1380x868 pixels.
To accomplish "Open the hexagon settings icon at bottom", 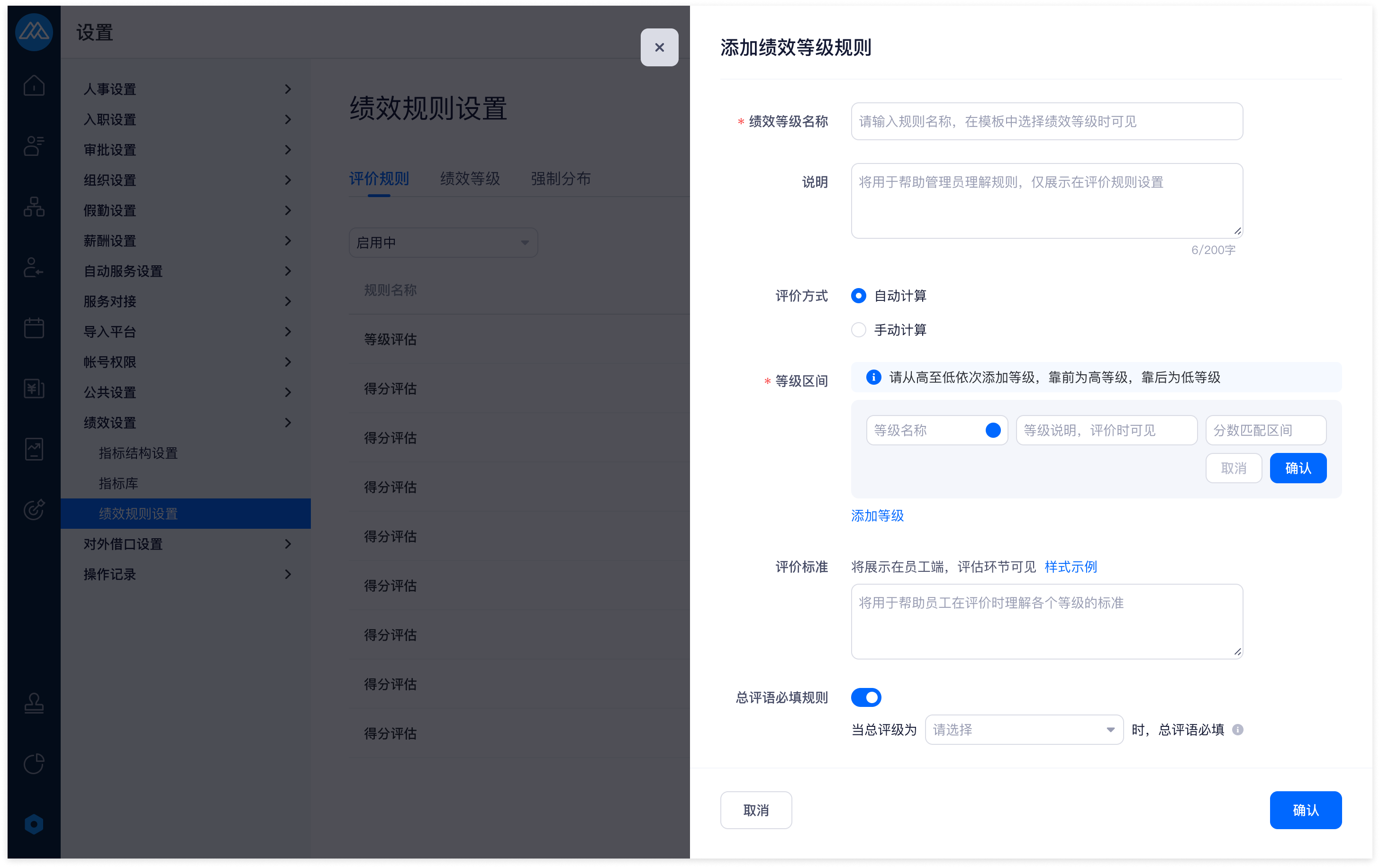I will click(x=34, y=824).
